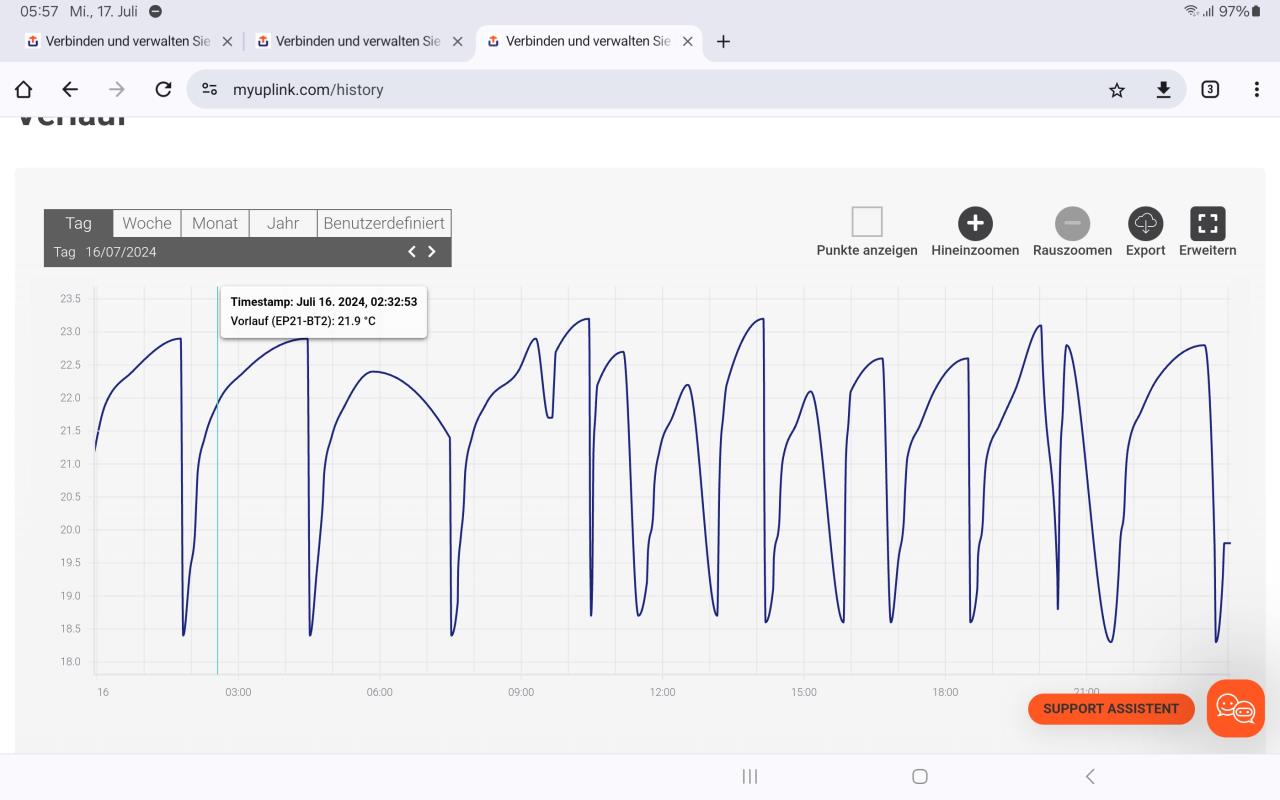The image size is (1280, 800).
Task: Click the 06:00 x-axis label
Action: 379,692
